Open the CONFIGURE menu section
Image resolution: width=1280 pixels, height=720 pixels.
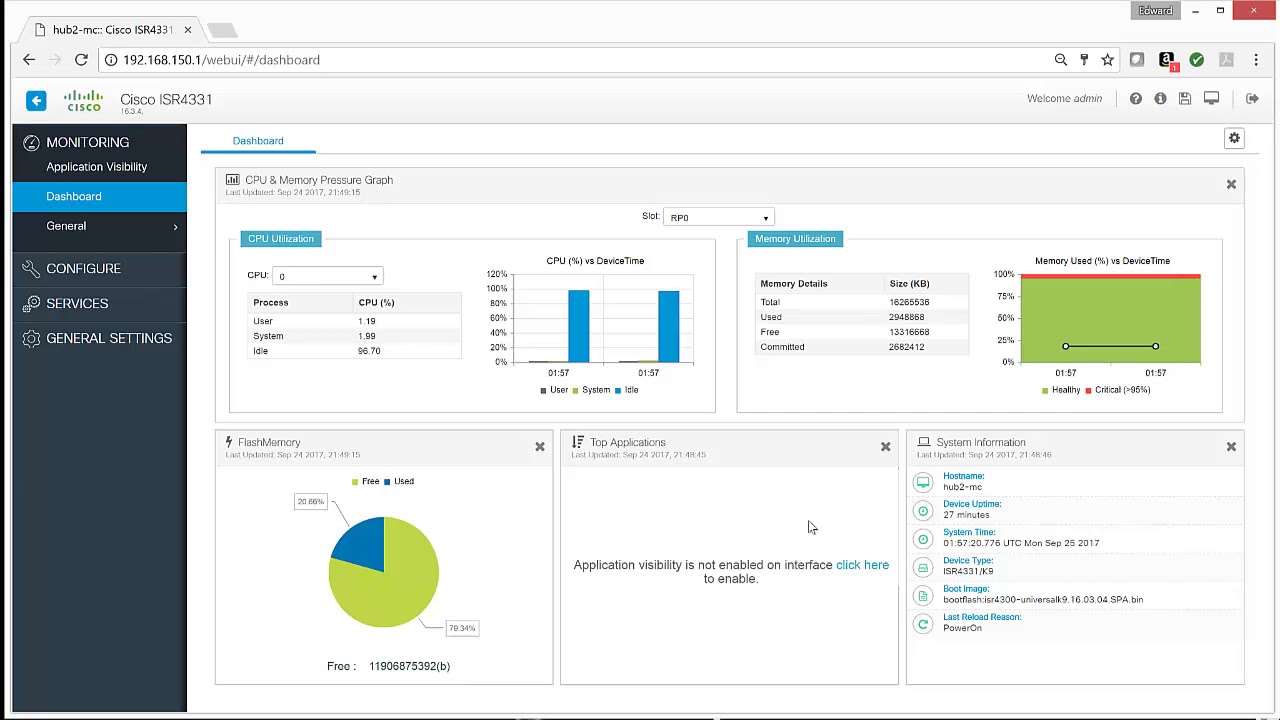pos(83,269)
